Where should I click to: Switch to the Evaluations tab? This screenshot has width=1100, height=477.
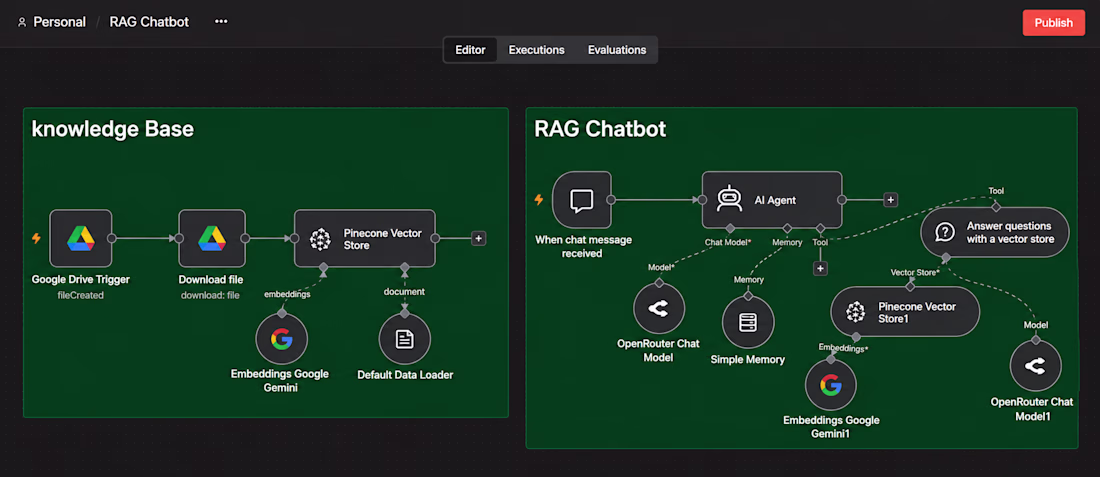click(617, 50)
